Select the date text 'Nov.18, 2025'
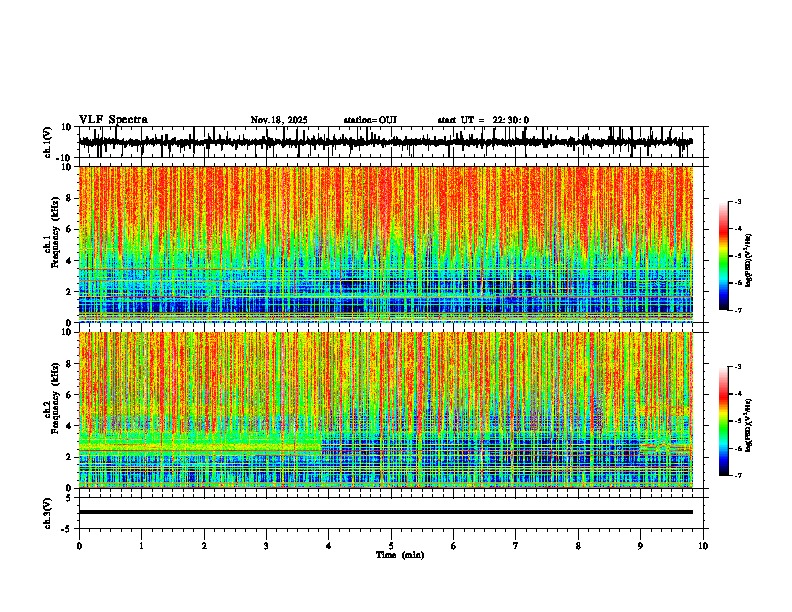This screenshot has height=612, width=792. pyautogui.click(x=279, y=120)
